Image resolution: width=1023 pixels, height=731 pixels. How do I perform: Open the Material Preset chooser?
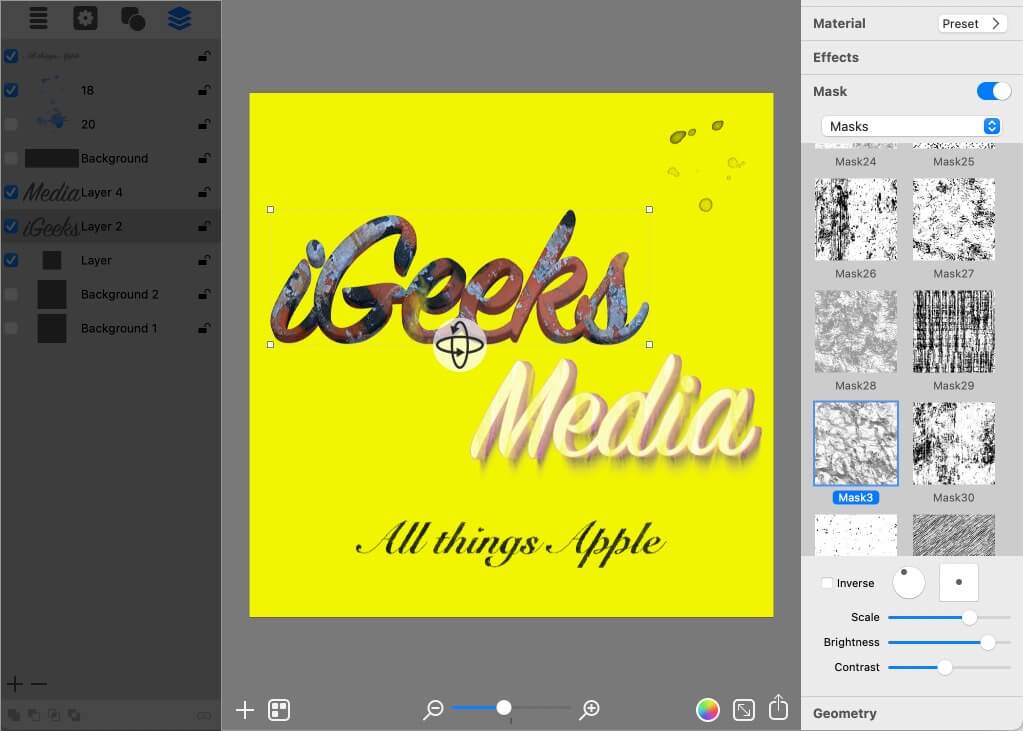click(972, 23)
